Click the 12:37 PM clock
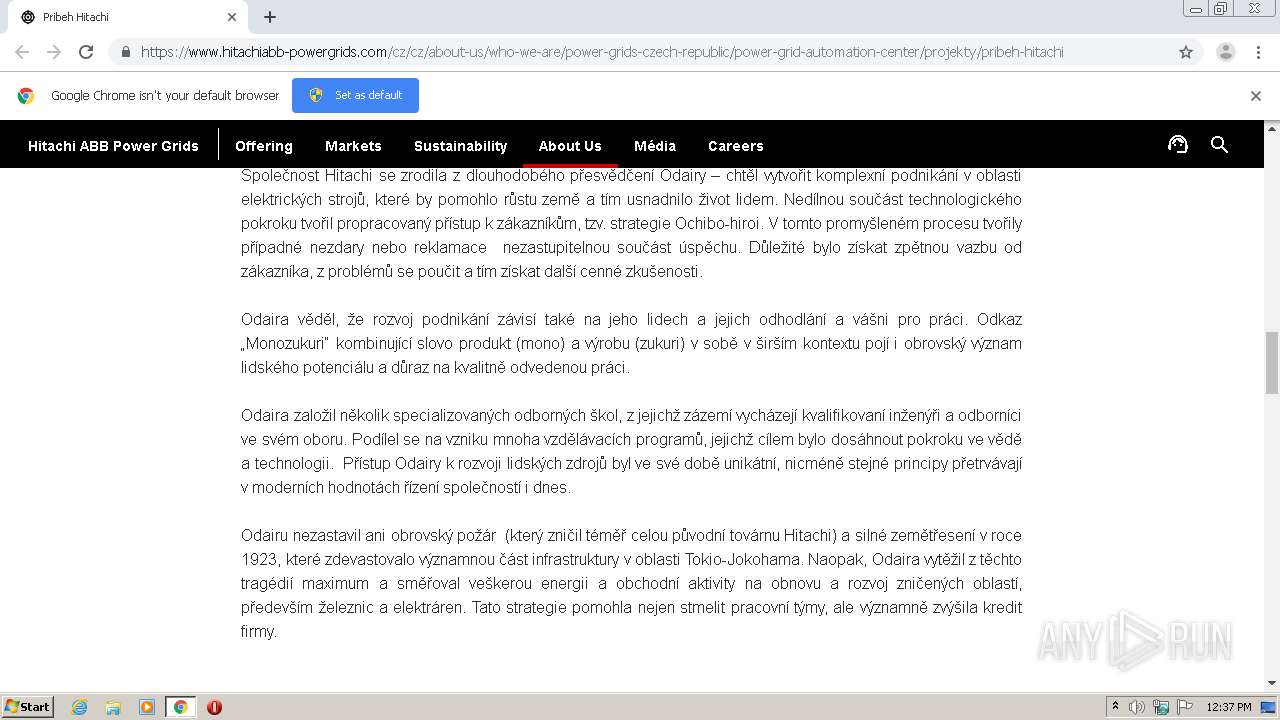Image resolution: width=1280 pixels, height=720 pixels. 1229,707
